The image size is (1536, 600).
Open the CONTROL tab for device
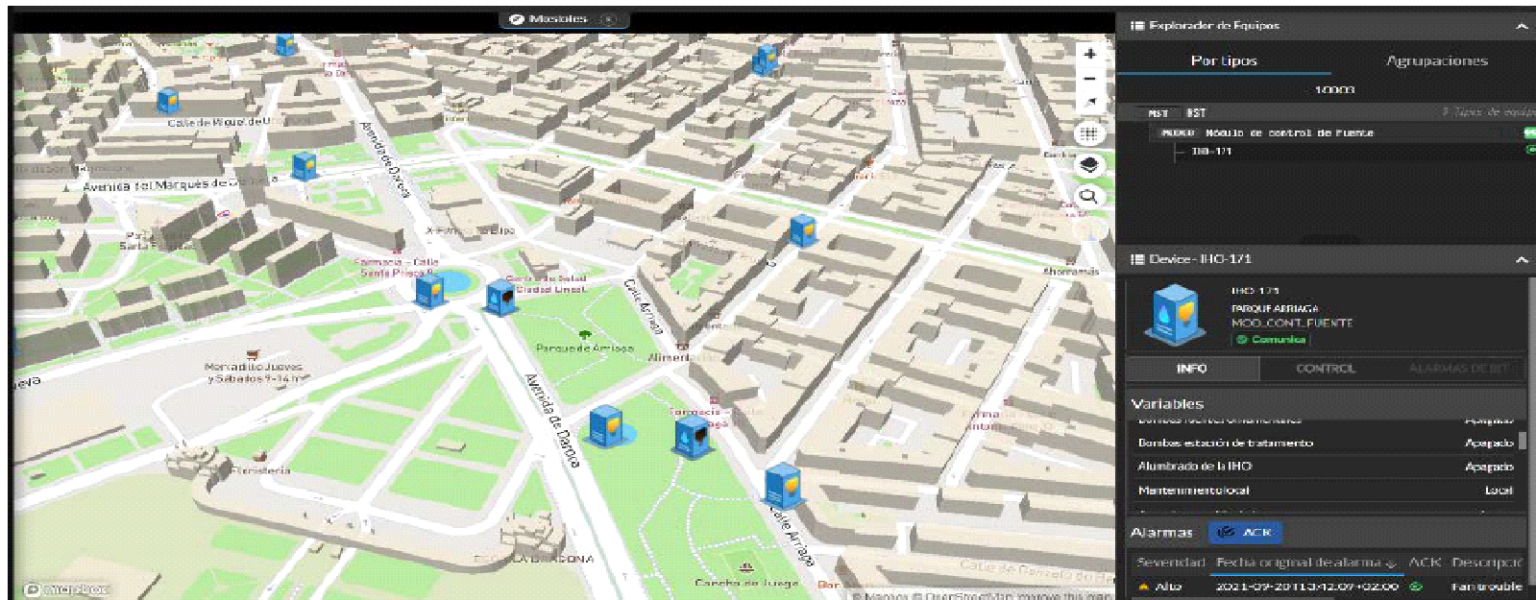[1325, 368]
